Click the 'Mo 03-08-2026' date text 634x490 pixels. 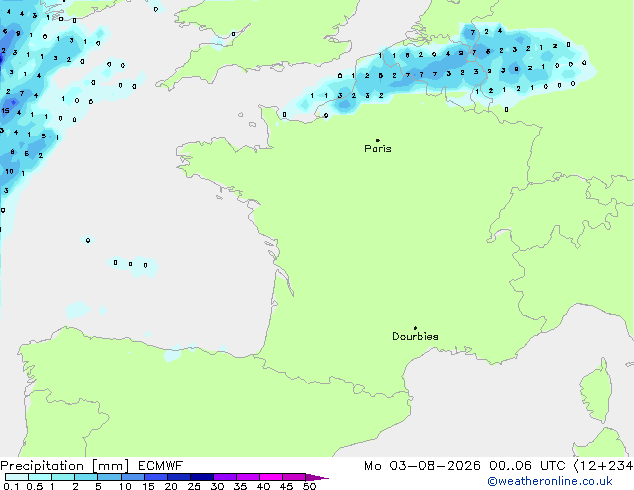(422, 466)
